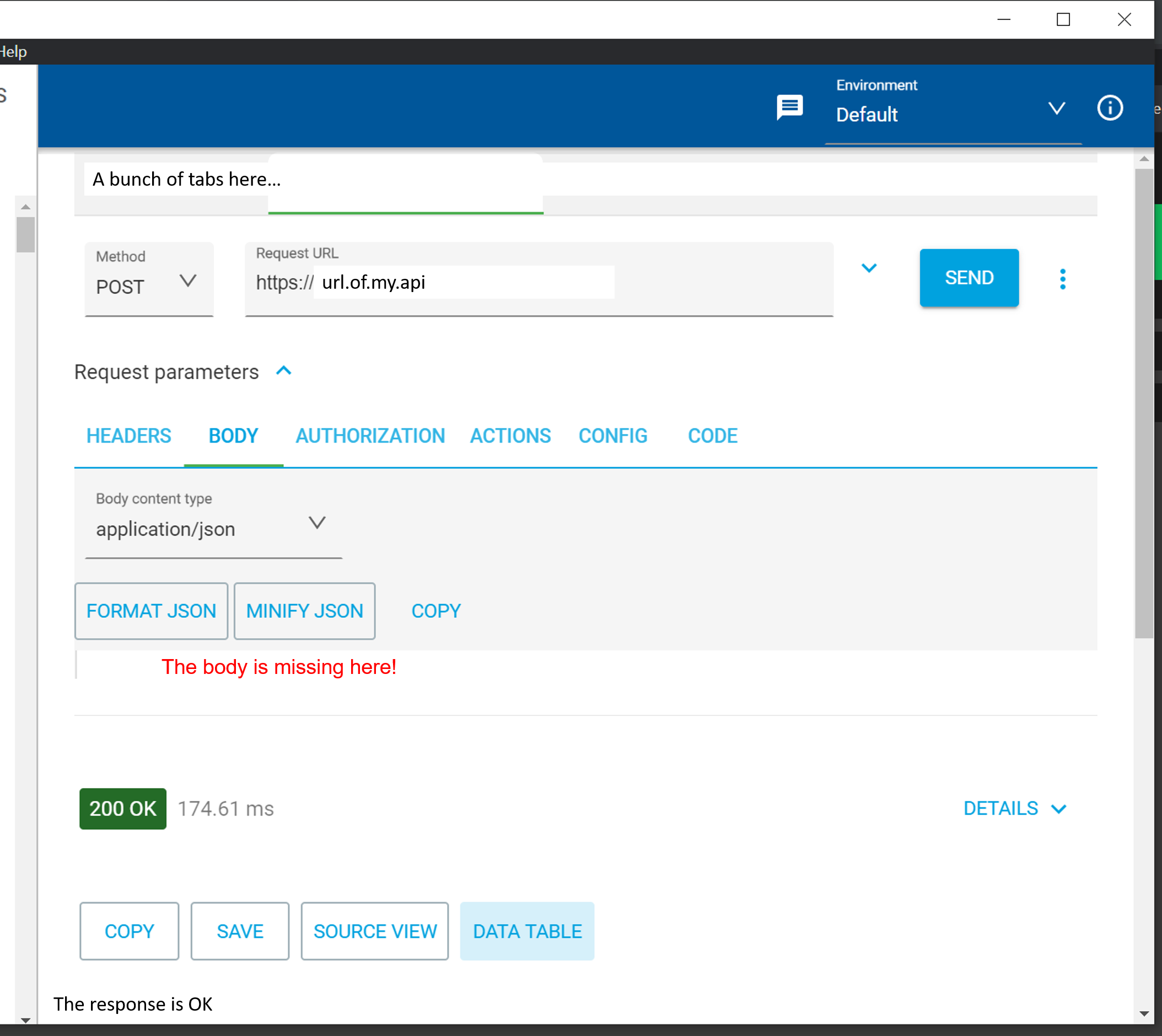Open the Method dropdown showing POST
The height and width of the screenshot is (1036, 1162).
pyautogui.click(x=188, y=280)
